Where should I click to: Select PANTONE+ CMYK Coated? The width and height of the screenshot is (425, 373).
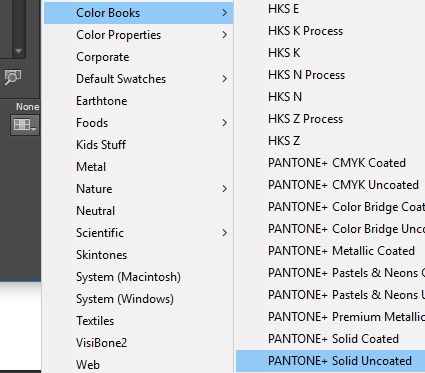pos(330,163)
